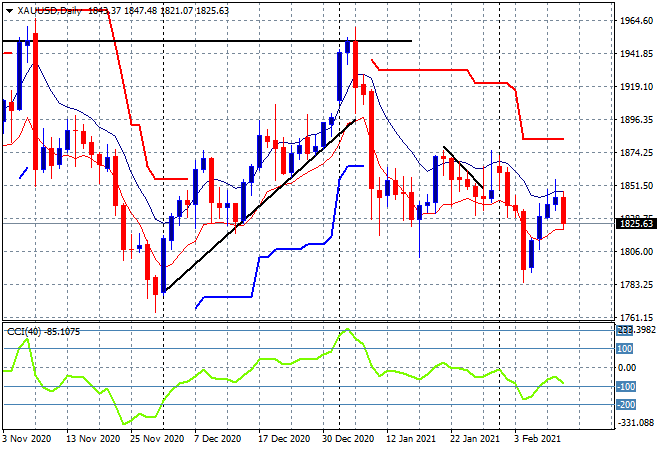This screenshot has width=660, height=450.
Task: Click the 1806.00 price axis label
Action: (x=637, y=252)
